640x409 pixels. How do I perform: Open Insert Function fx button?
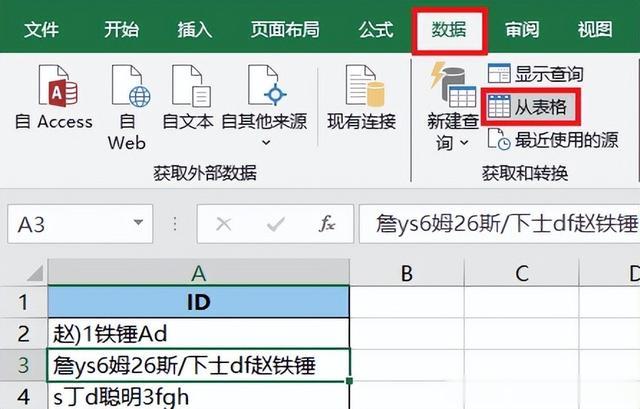click(327, 224)
